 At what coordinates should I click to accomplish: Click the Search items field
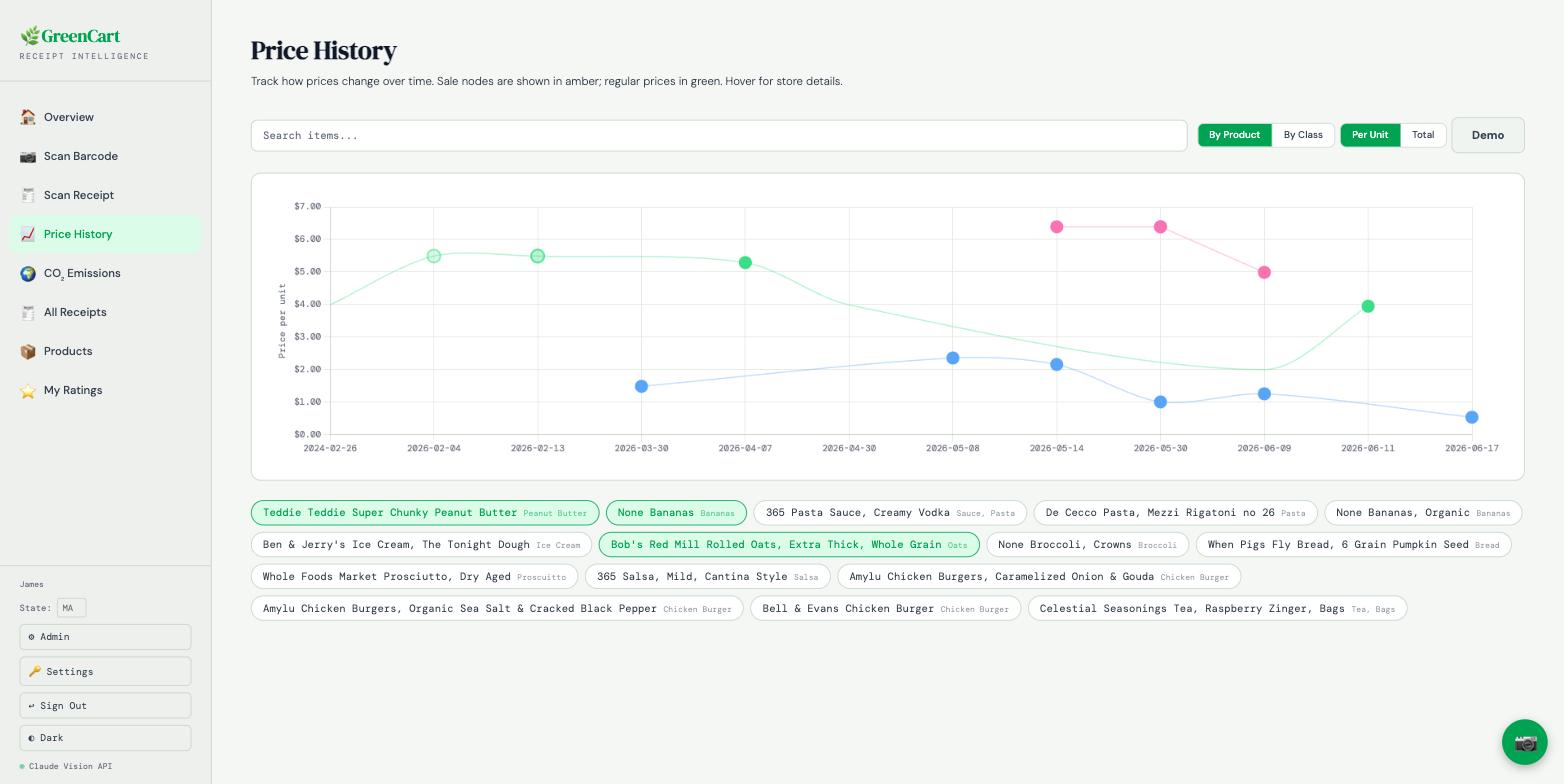pyautogui.click(x=719, y=136)
